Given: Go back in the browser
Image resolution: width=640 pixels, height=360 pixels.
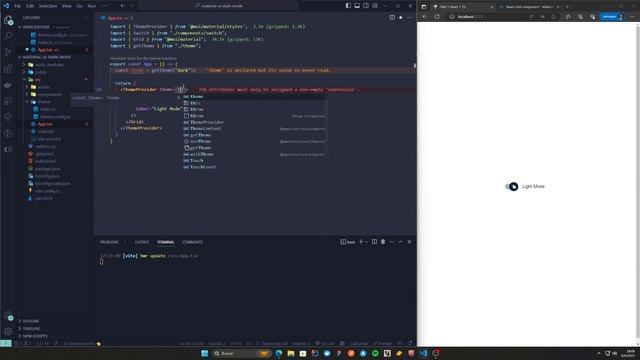Looking at the screenshot, I should [x=424, y=17].
